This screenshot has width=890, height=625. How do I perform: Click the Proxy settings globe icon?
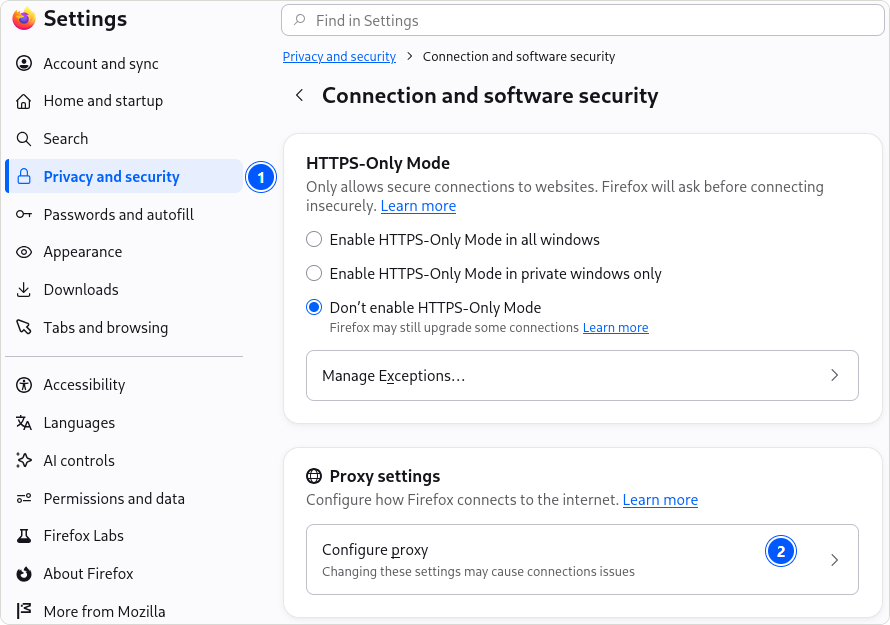pyautogui.click(x=314, y=476)
